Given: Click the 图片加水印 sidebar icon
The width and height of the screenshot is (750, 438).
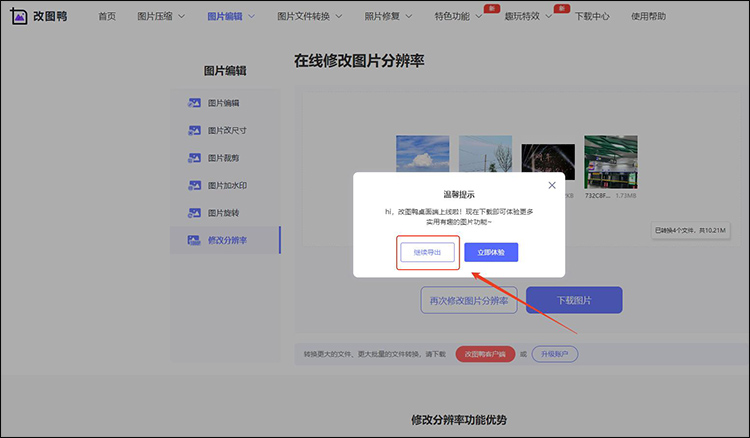Looking at the screenshot, I should click(194, 185).
